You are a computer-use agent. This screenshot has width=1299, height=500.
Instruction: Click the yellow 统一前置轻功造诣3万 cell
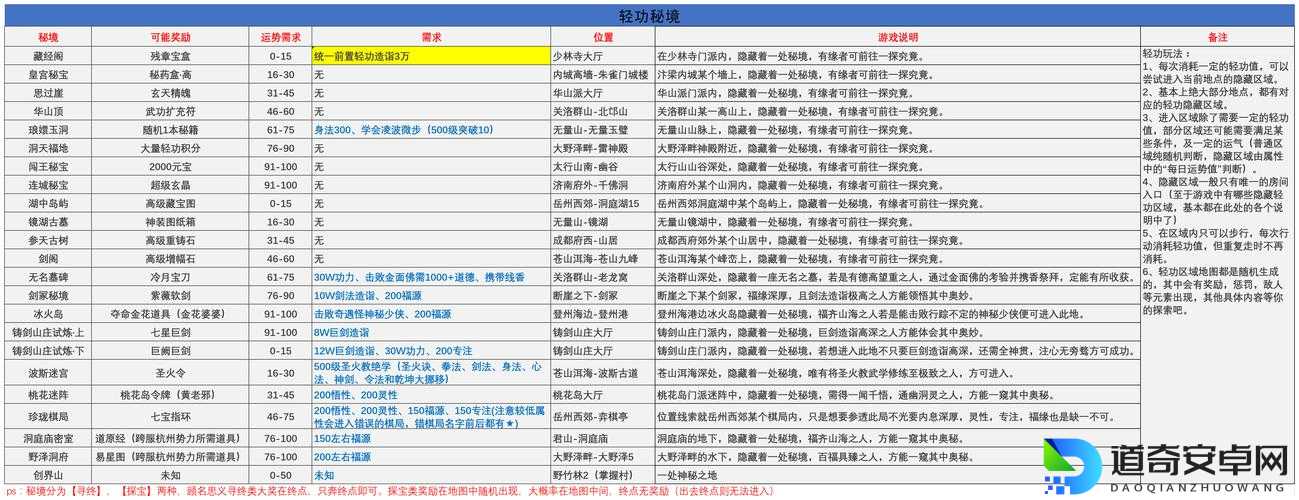pos(431,56)
